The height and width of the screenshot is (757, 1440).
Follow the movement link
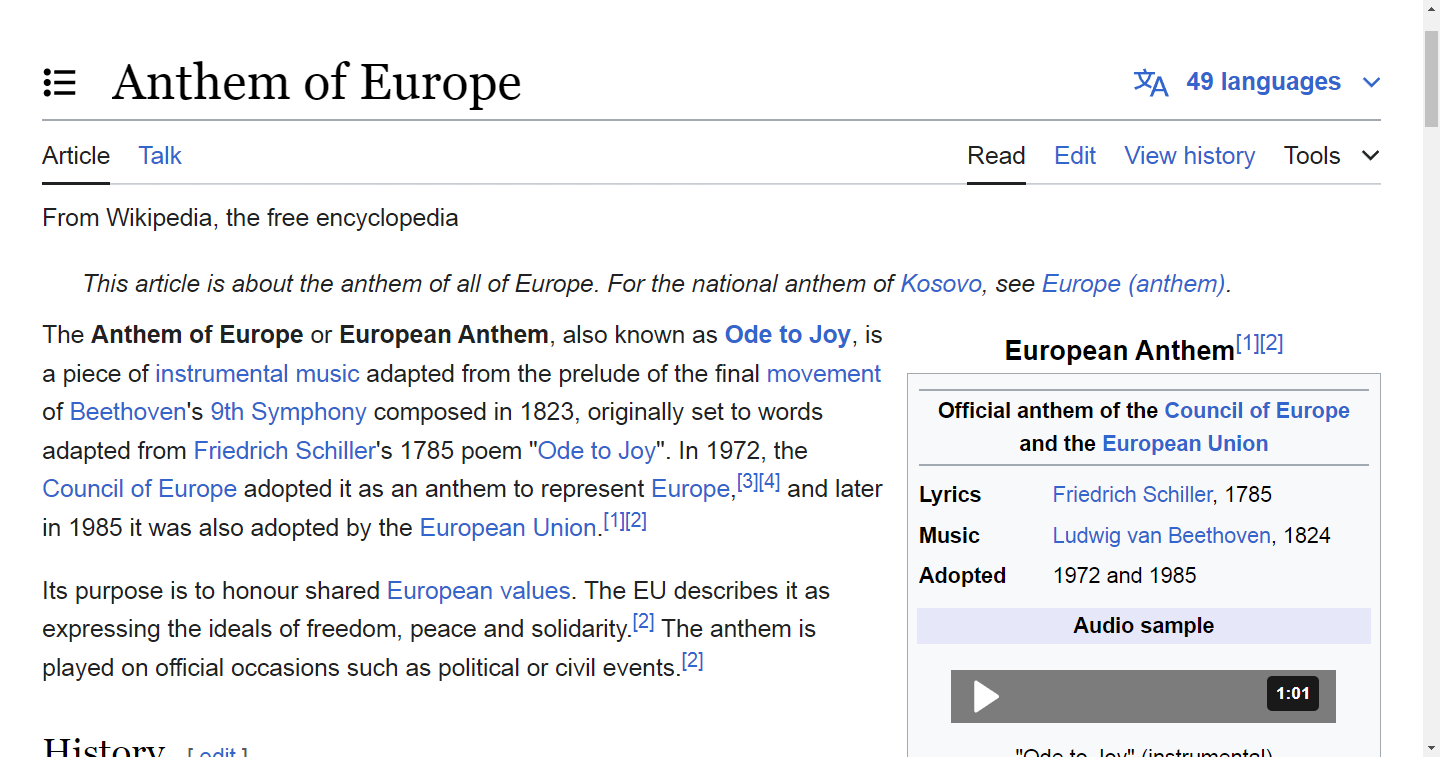point(824,374)
